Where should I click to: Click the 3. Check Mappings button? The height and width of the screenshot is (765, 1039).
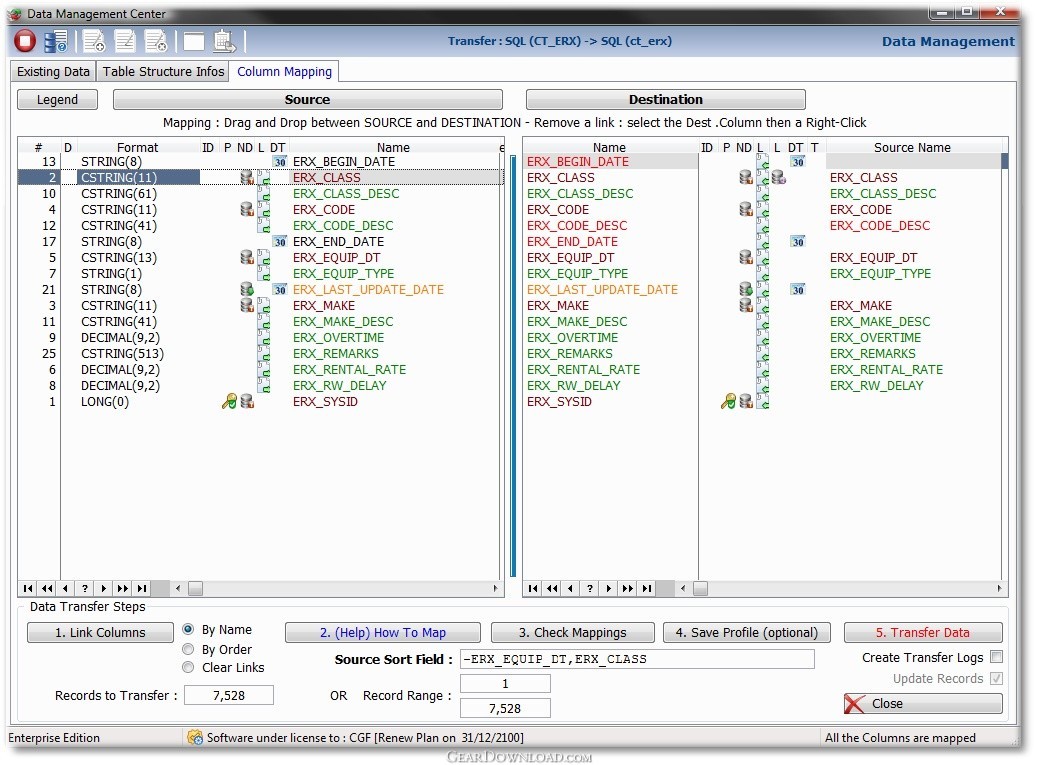coord(573,632)
